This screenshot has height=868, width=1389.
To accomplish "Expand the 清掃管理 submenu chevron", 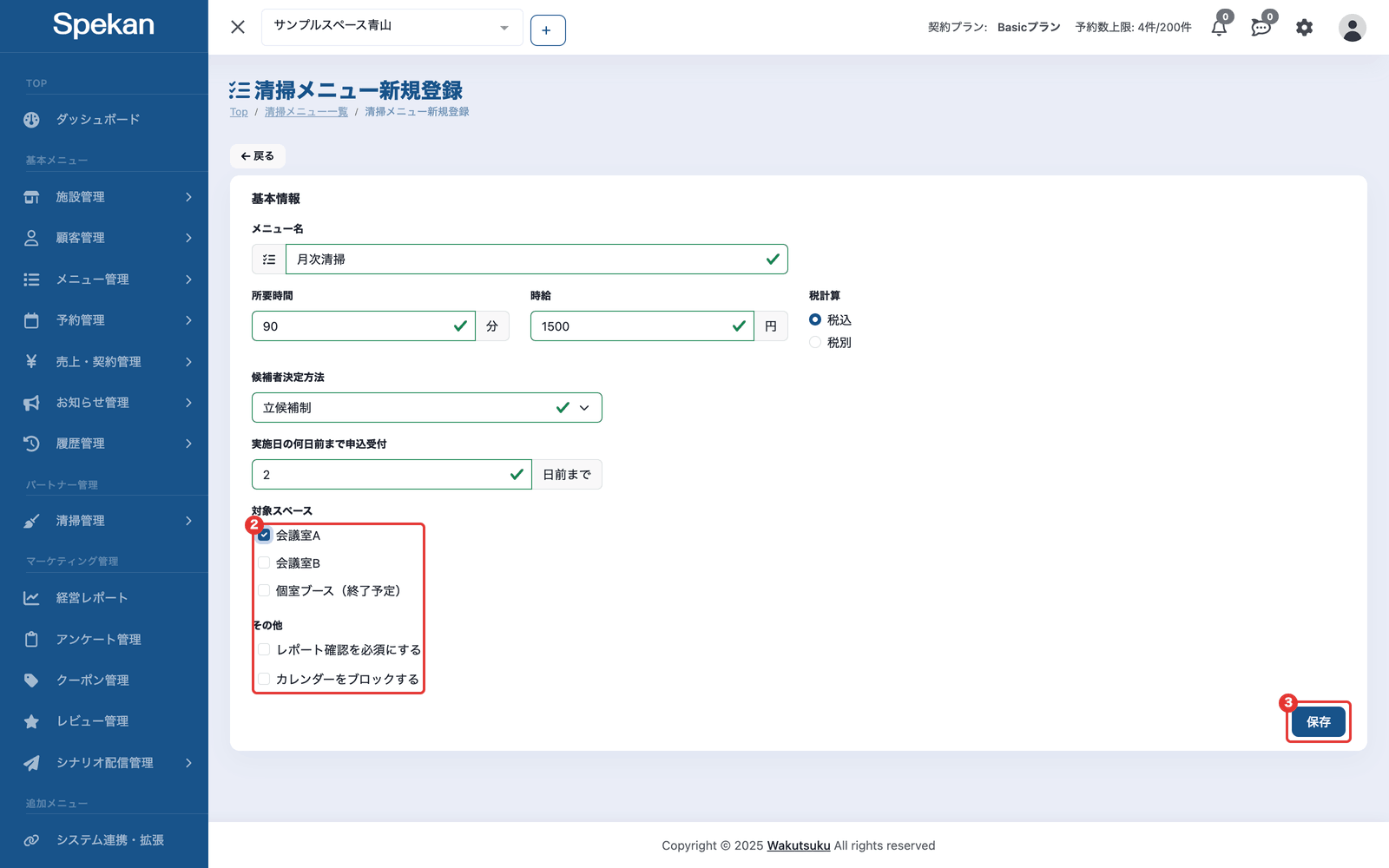I will point(188,521).
